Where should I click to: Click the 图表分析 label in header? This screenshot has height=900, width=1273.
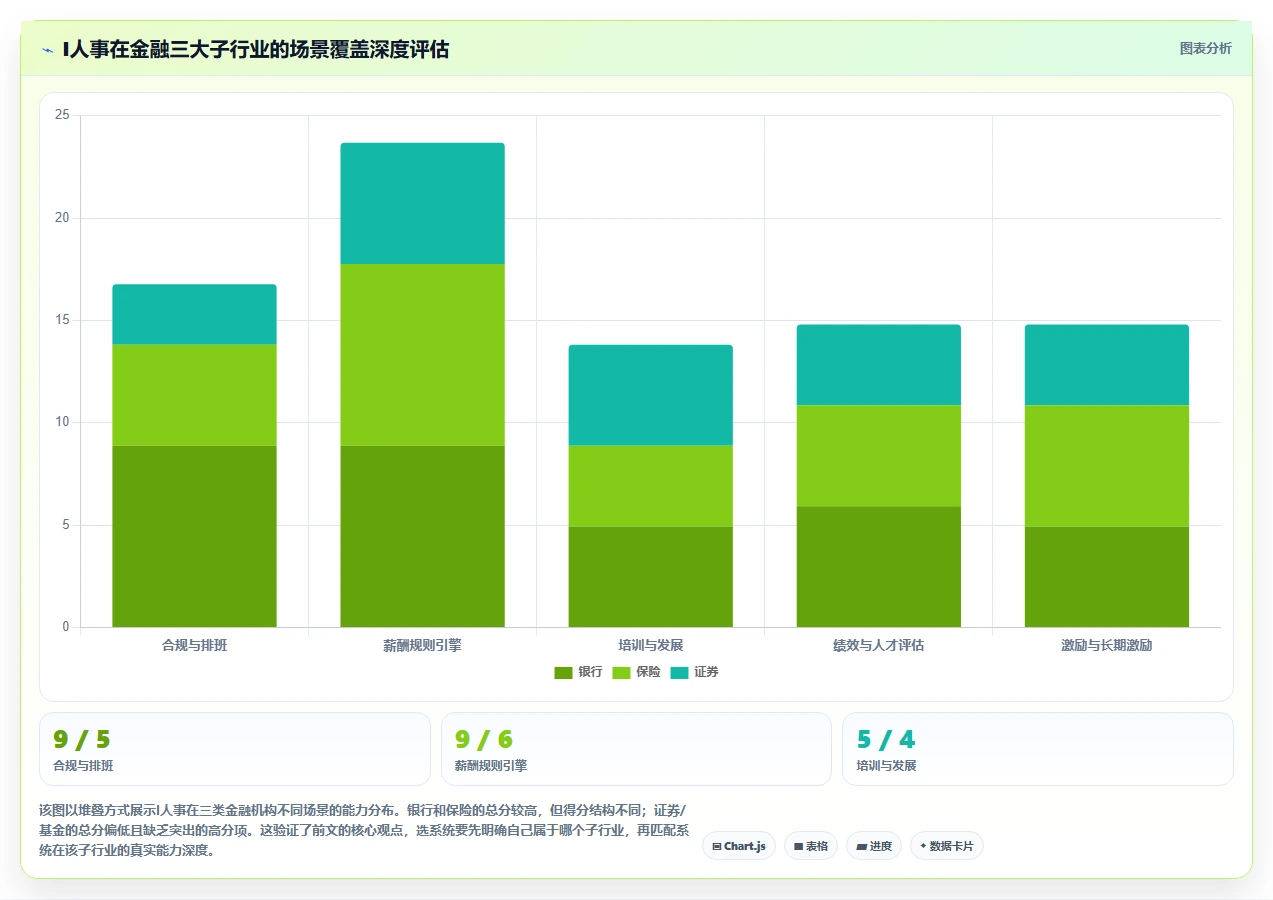click(x=1205, y=48)
